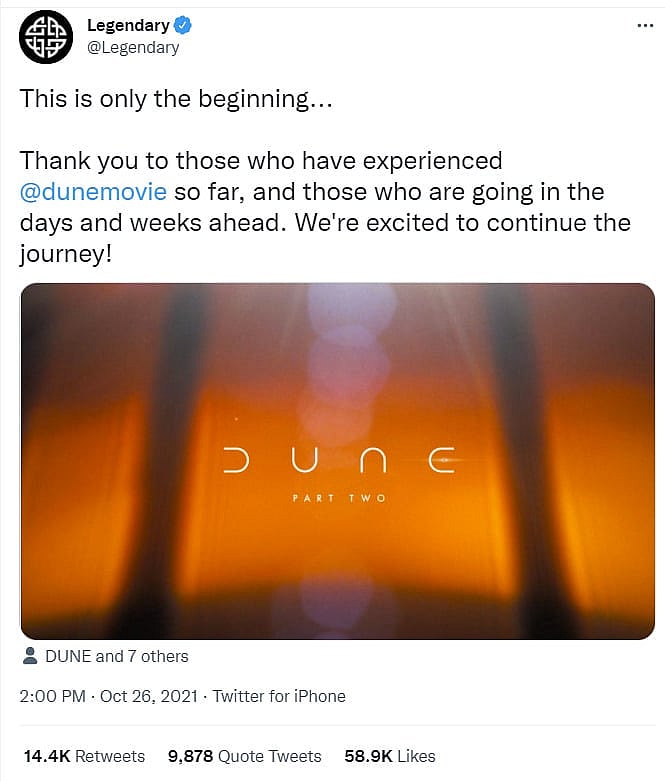The height and width of the screenshot is (781, 665).
Task: Open the @dunemovie mention link
Action: [93, 191]
